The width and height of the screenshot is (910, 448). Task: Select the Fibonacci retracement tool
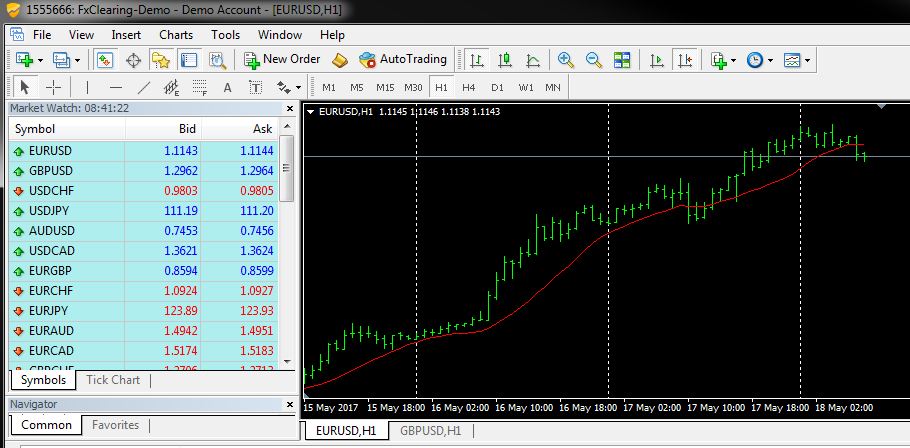pos(199,87)
